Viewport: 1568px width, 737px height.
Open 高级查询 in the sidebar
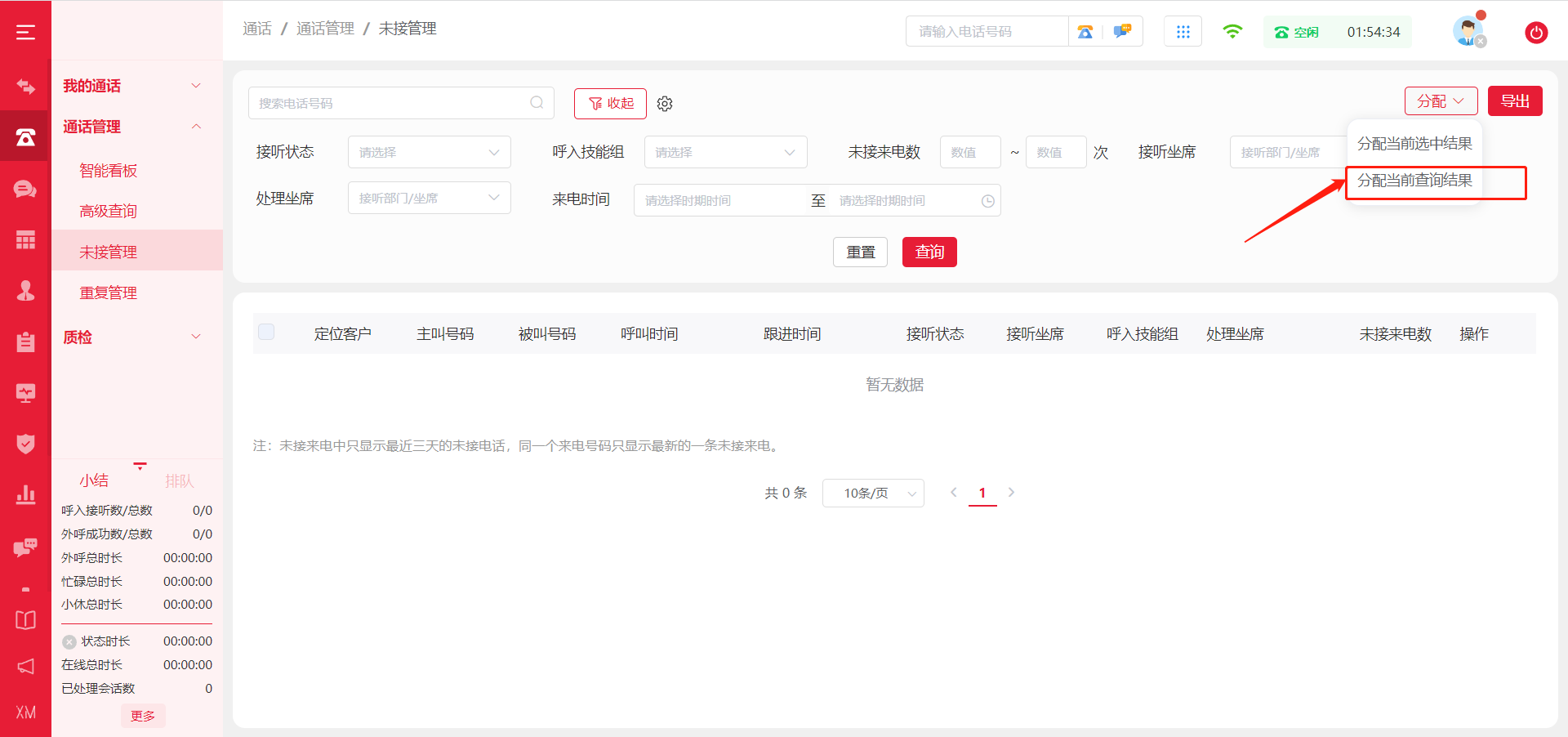click(108, 211)
